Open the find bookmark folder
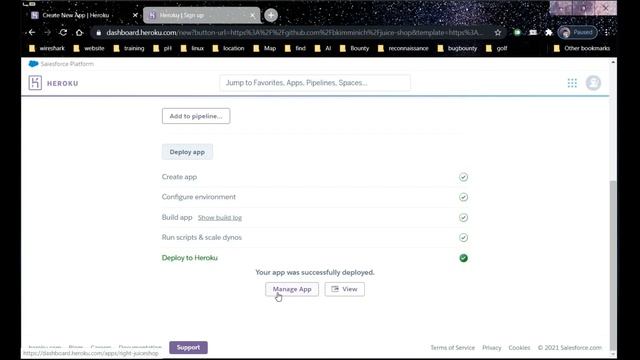640x360 pixels. [295, 48]
